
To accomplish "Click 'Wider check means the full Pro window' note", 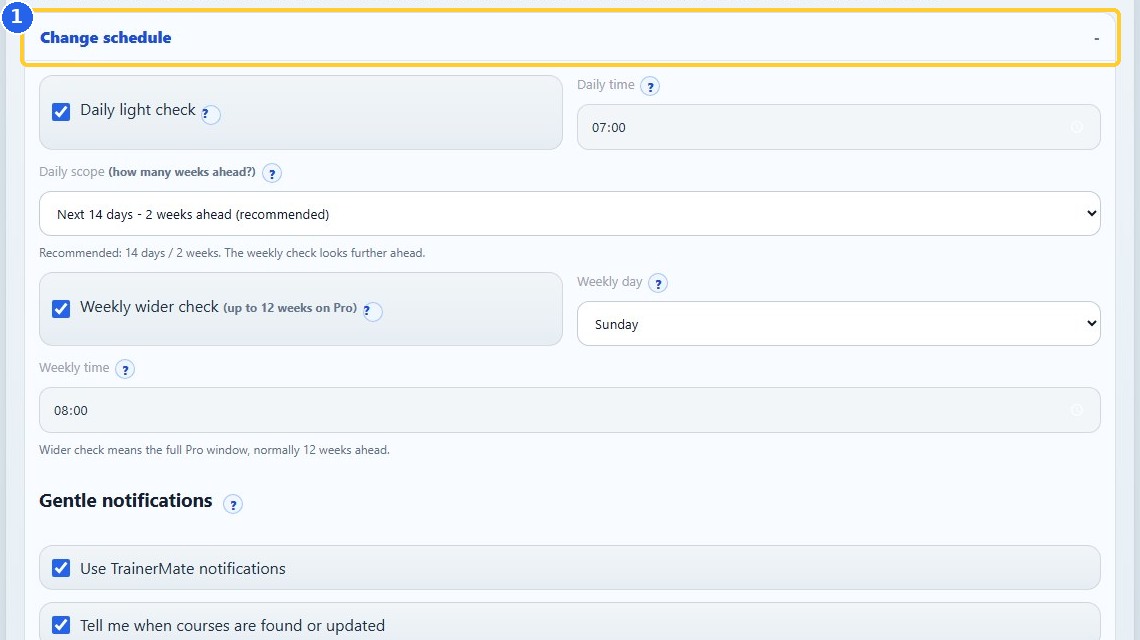I will click(214, 450).
